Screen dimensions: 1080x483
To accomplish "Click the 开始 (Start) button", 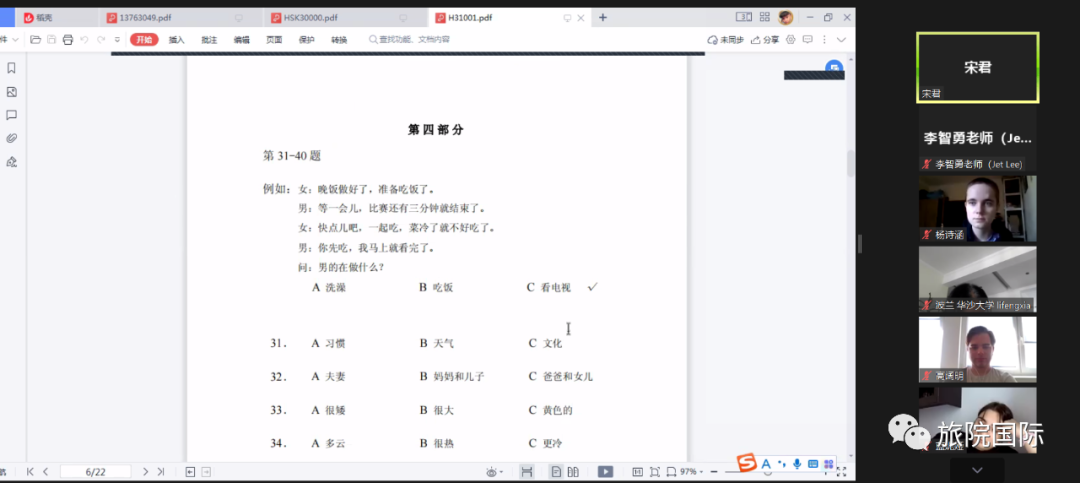I will [x=144, y=40].
